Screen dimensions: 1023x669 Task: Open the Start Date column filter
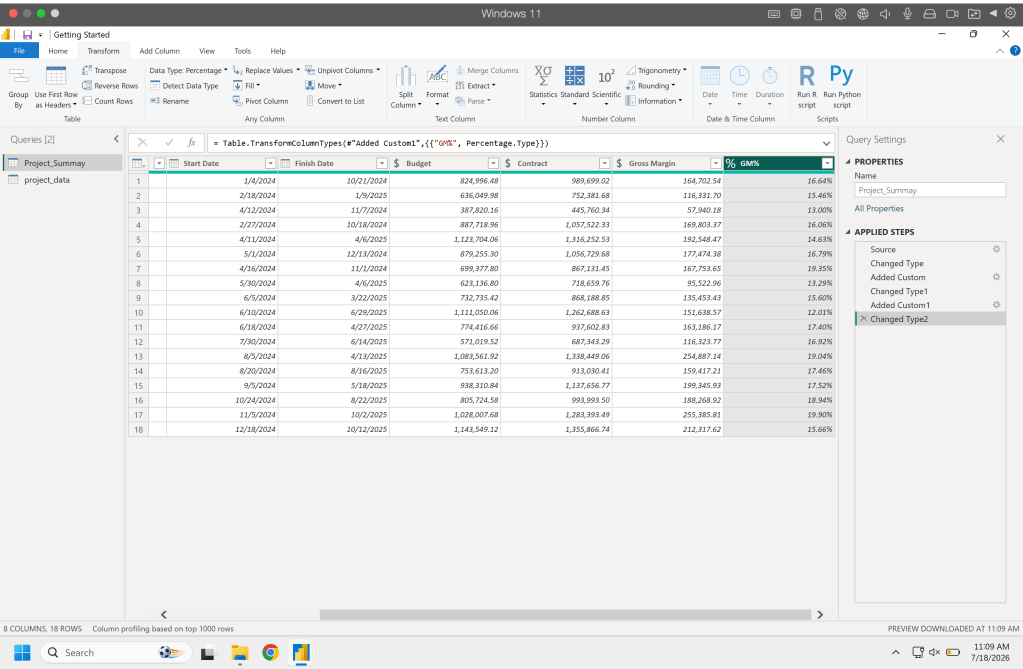(270, 163)
